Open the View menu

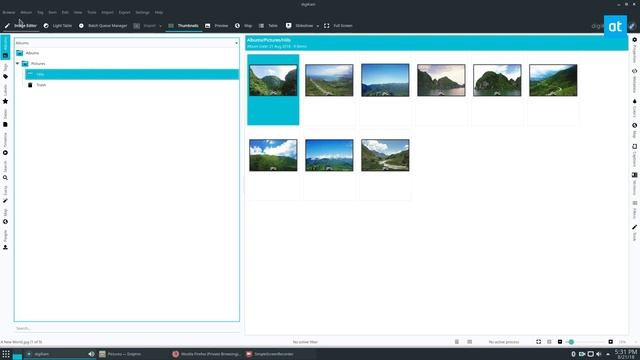tap(78, 13)
